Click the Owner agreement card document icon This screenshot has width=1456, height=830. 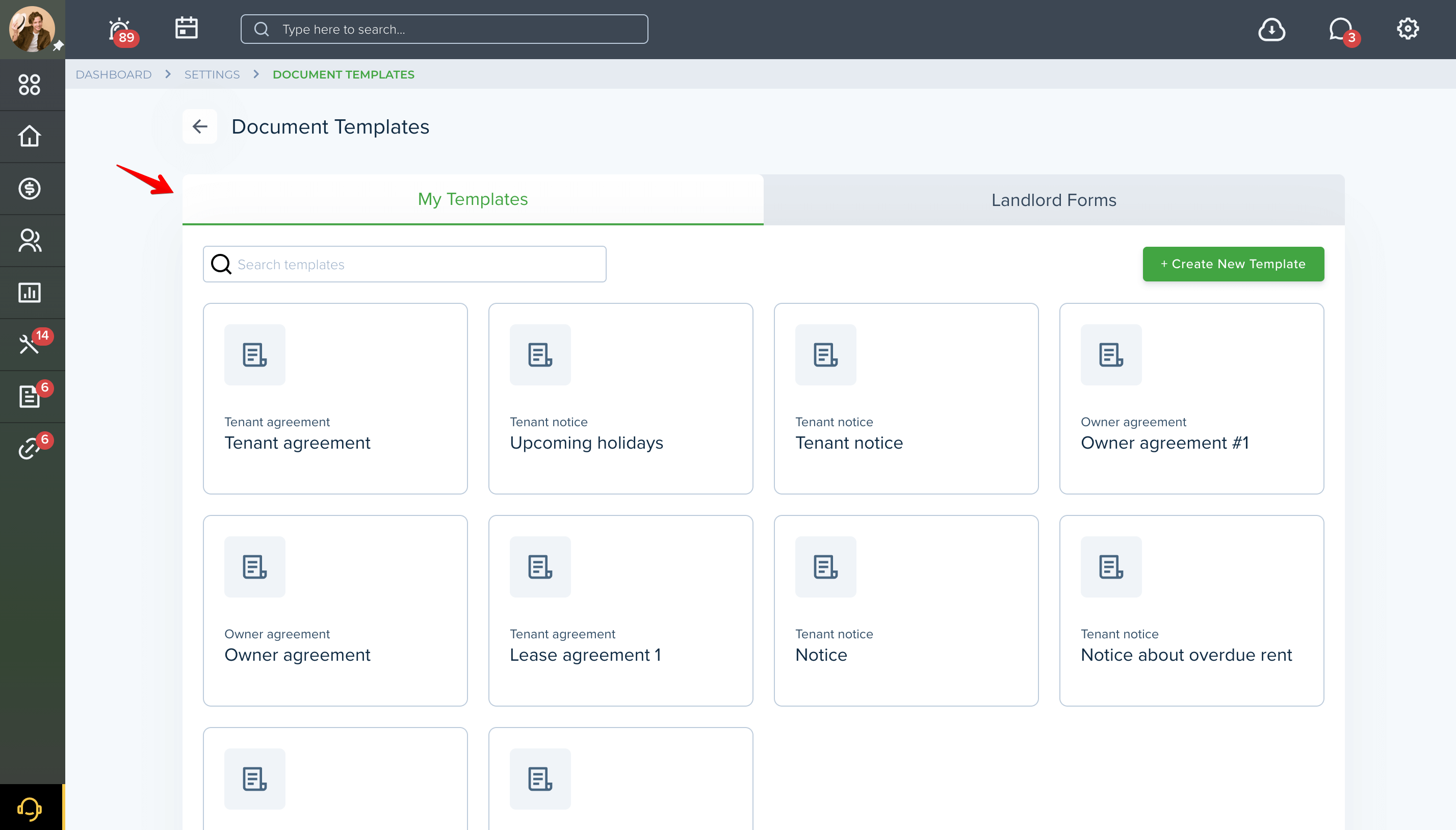255,566
